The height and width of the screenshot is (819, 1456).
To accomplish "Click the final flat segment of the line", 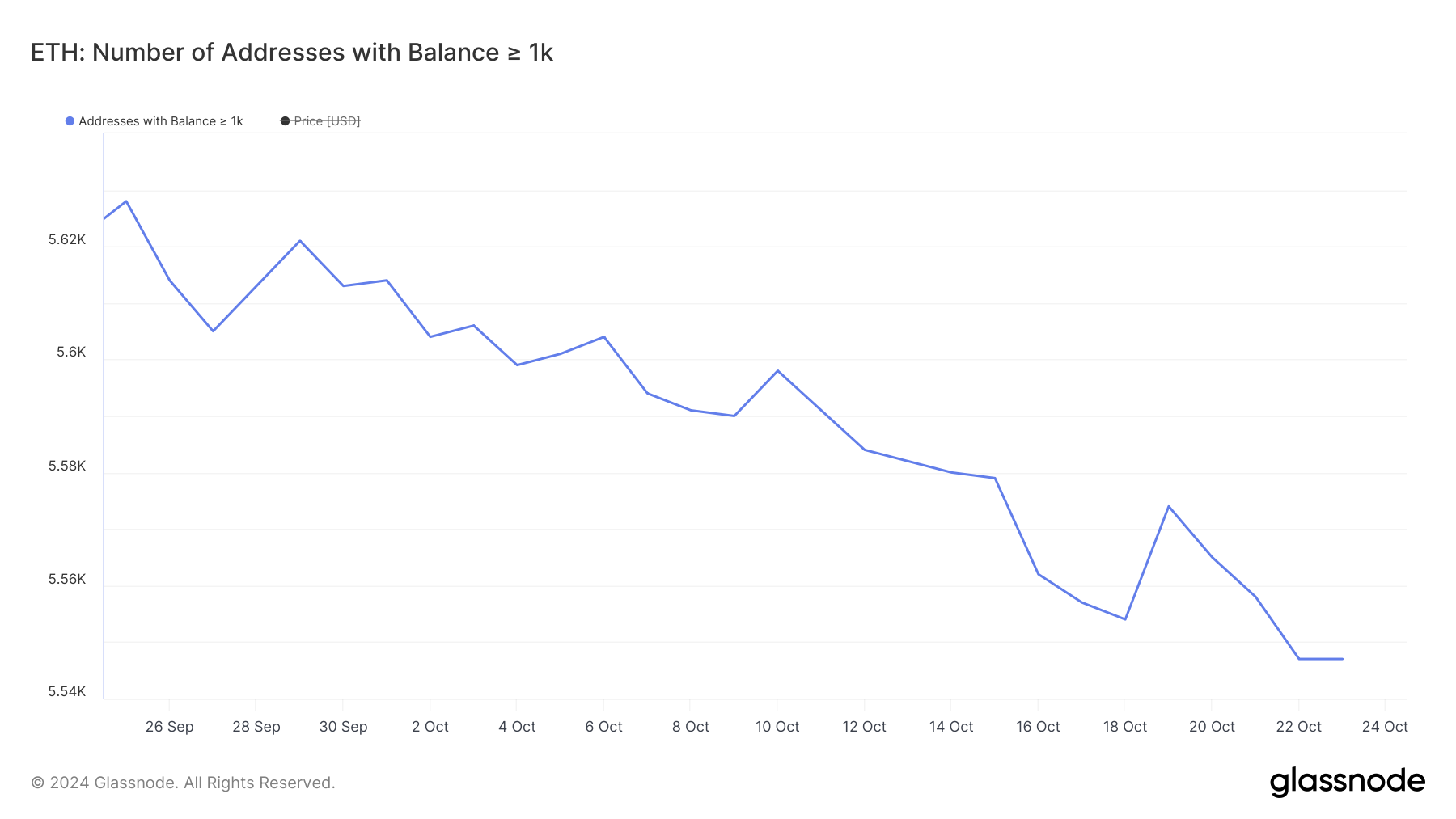I will point(1321,659).
